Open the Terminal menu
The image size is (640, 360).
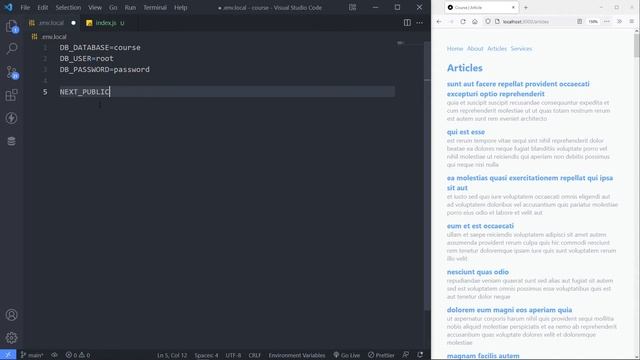tap(155, 7)
